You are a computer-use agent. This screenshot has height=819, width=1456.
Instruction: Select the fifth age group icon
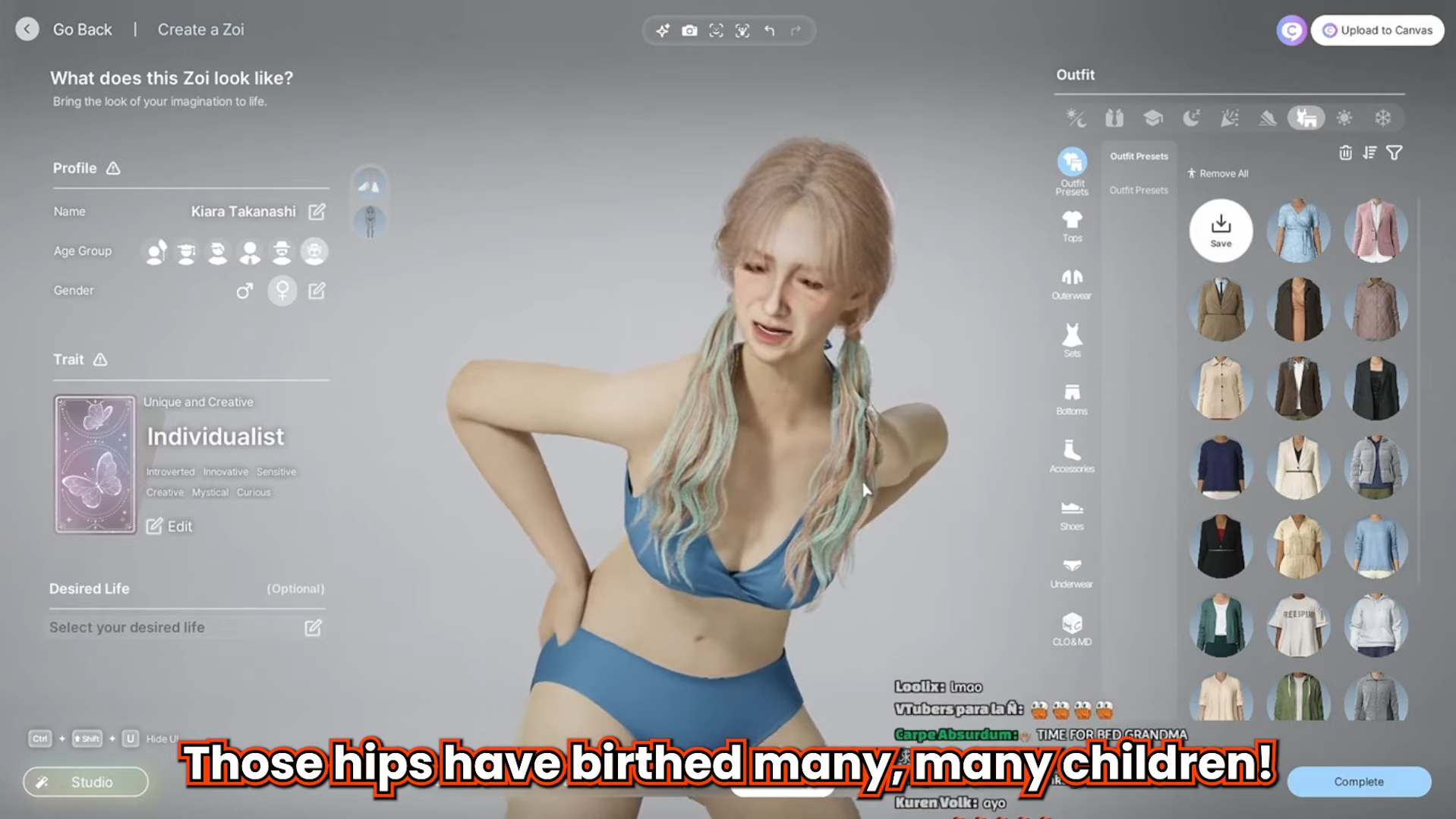(282, 252)
